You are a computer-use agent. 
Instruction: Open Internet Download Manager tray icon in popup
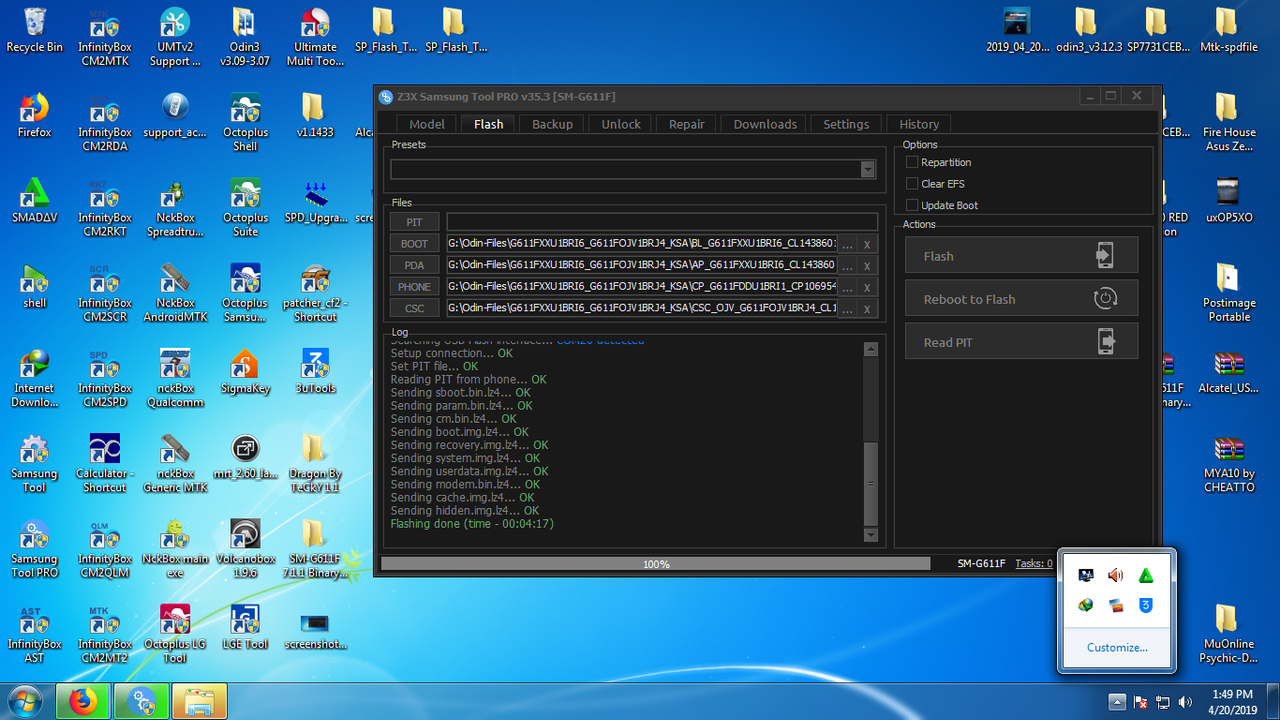coord(1085,605)
